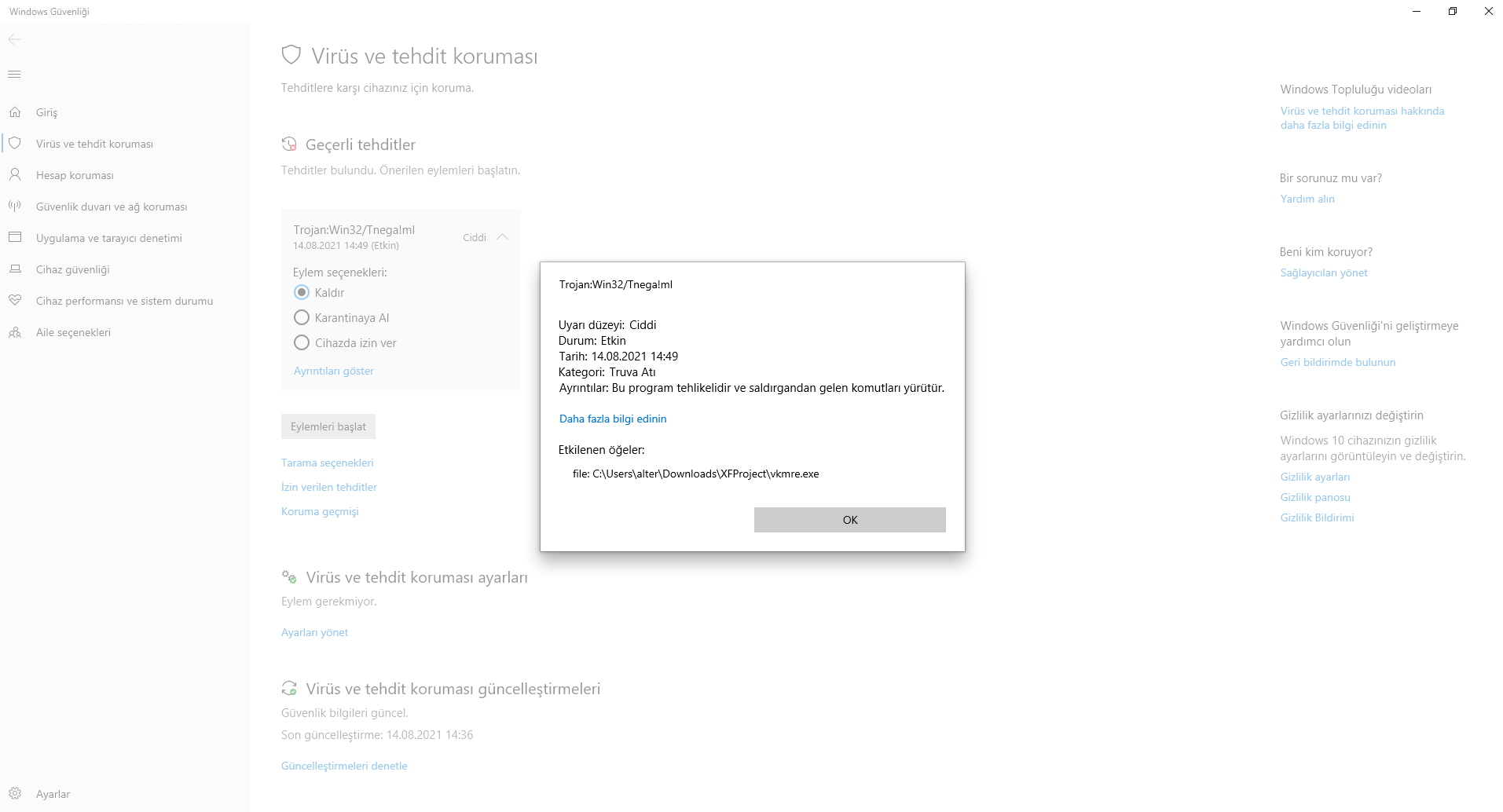1503x812 pixels.
Task: Open the Gizlilik ayarları link
Action: 1315,477
